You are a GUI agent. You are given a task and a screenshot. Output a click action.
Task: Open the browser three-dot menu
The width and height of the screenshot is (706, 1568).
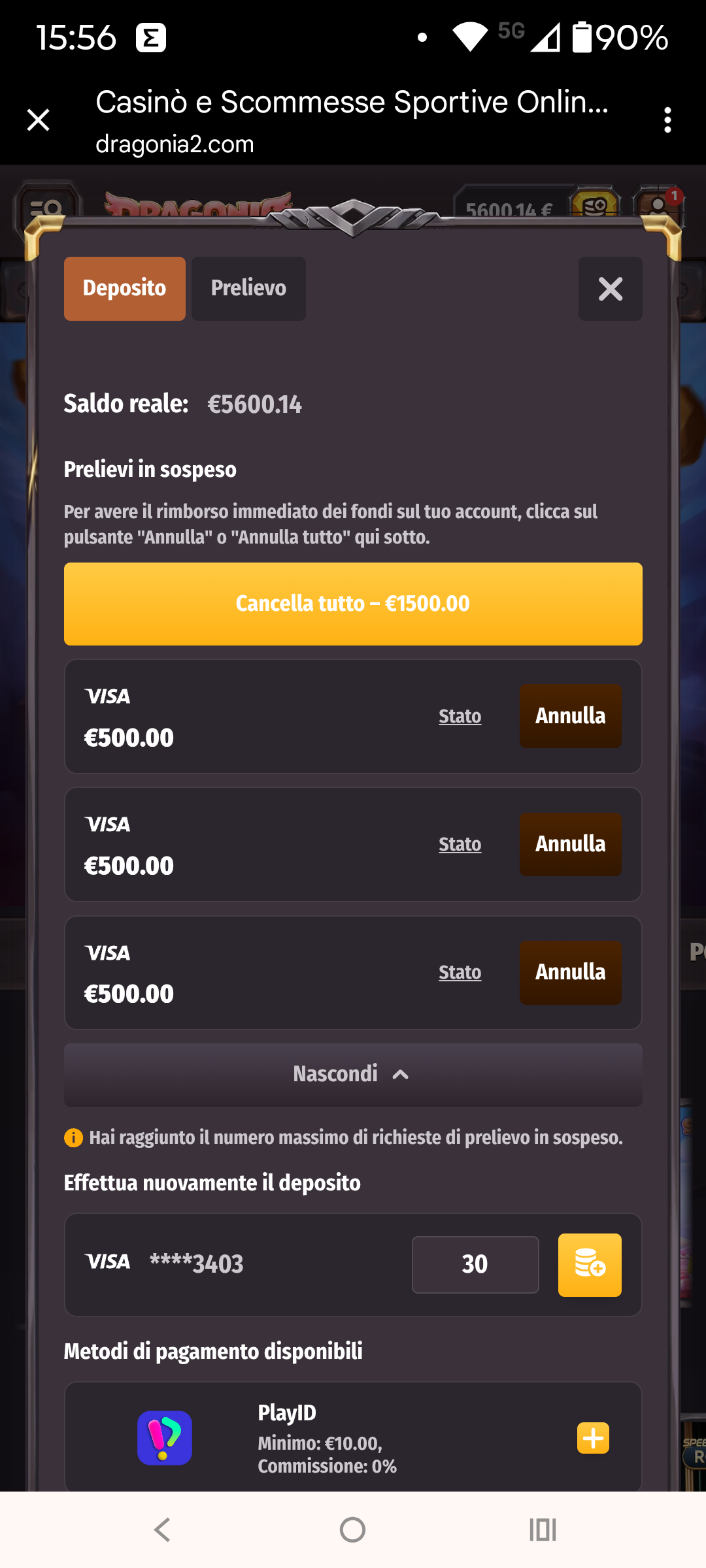[x=667, y=120]
